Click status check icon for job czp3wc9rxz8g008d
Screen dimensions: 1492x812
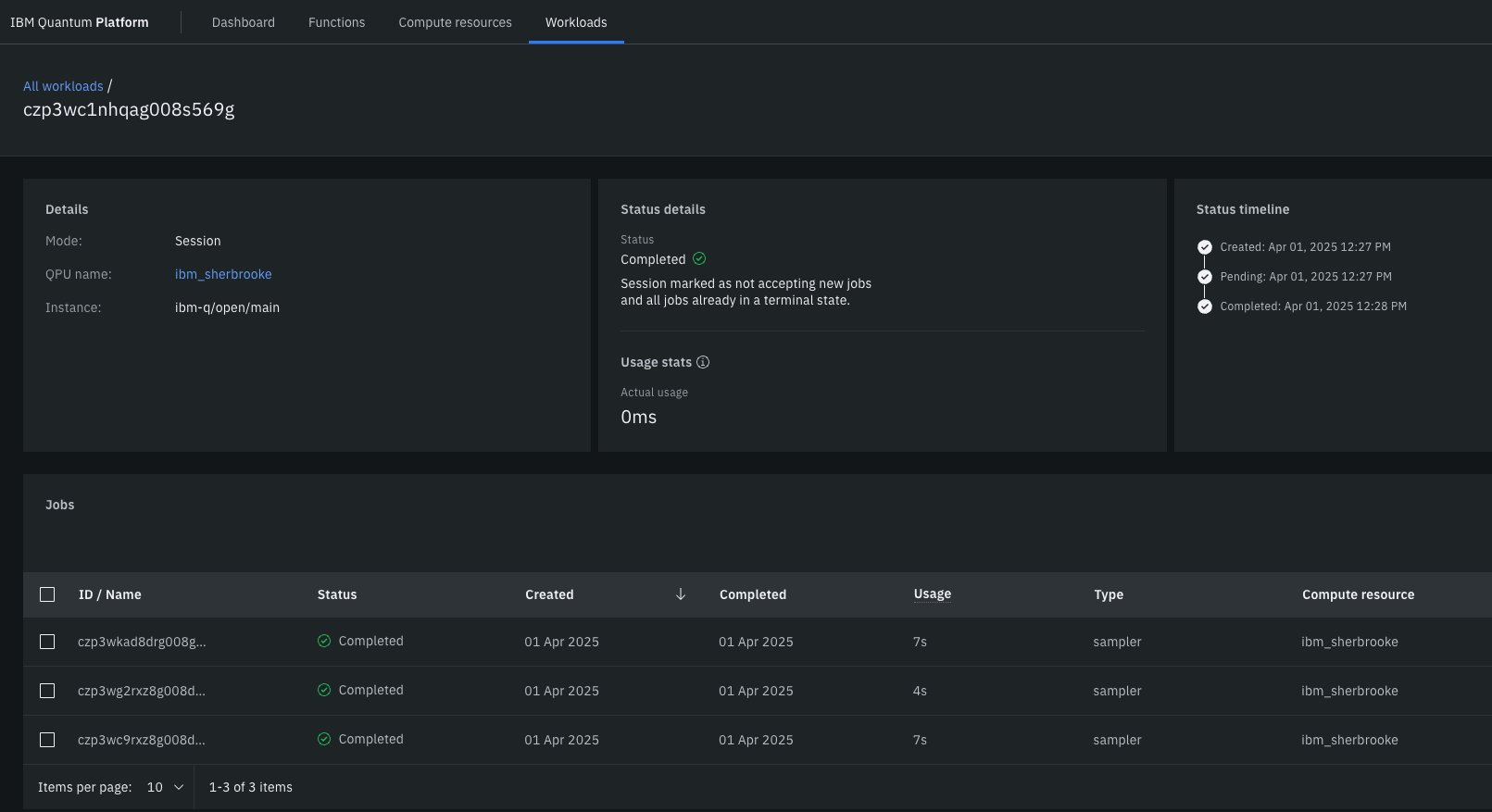tap(324, 739)
